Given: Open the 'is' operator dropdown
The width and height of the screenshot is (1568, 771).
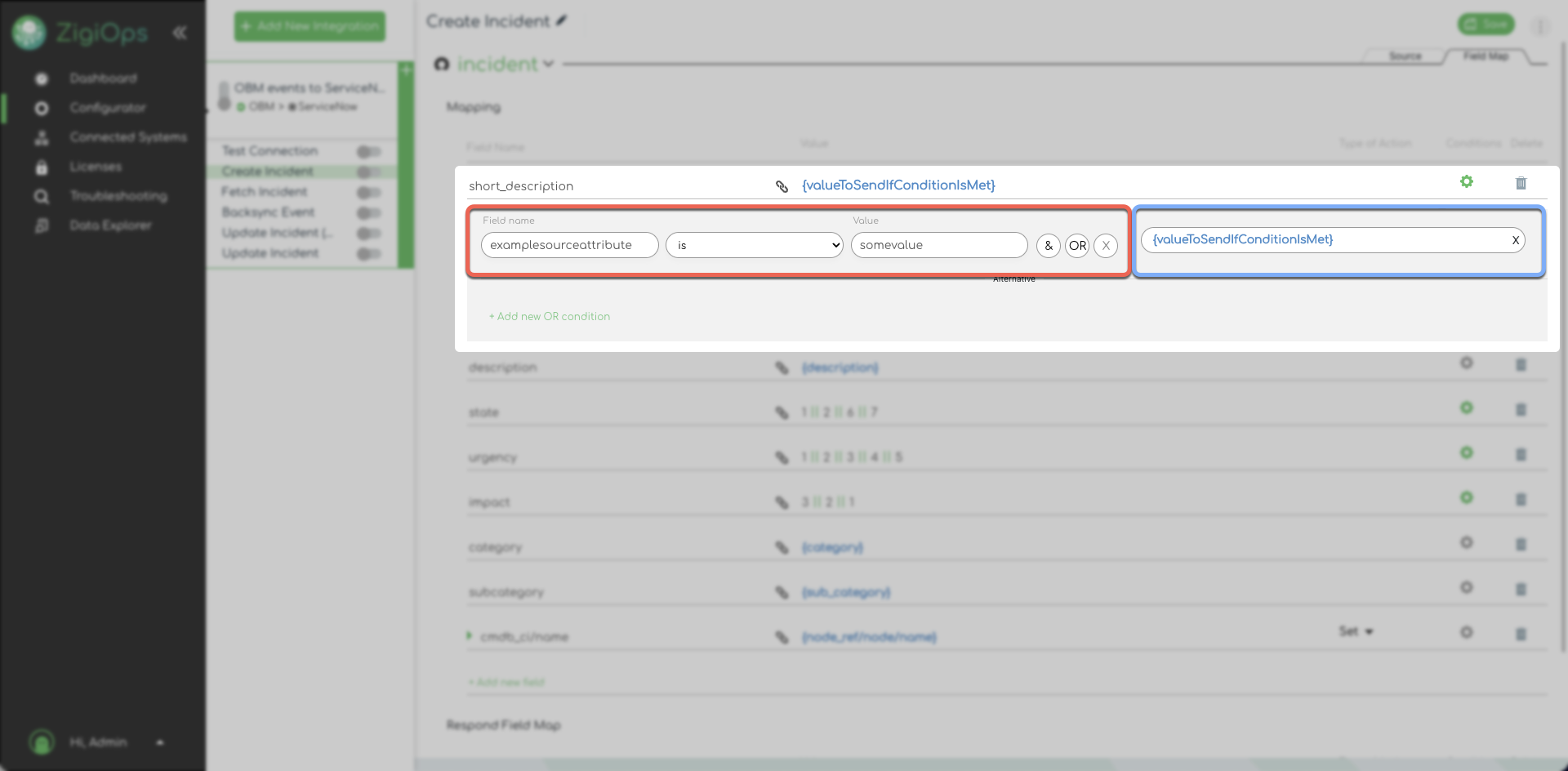Looking at the screenshot, I should pyautogui.click(x=754, y=245).
